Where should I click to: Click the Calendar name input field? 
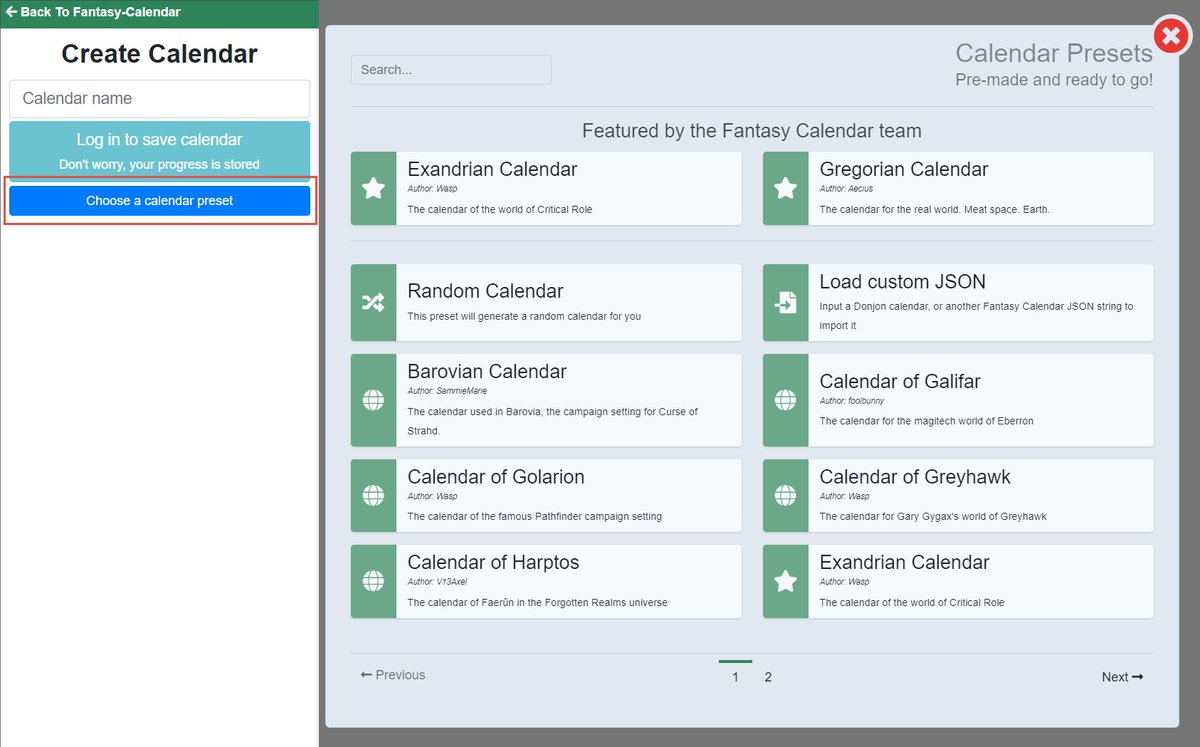160,98
